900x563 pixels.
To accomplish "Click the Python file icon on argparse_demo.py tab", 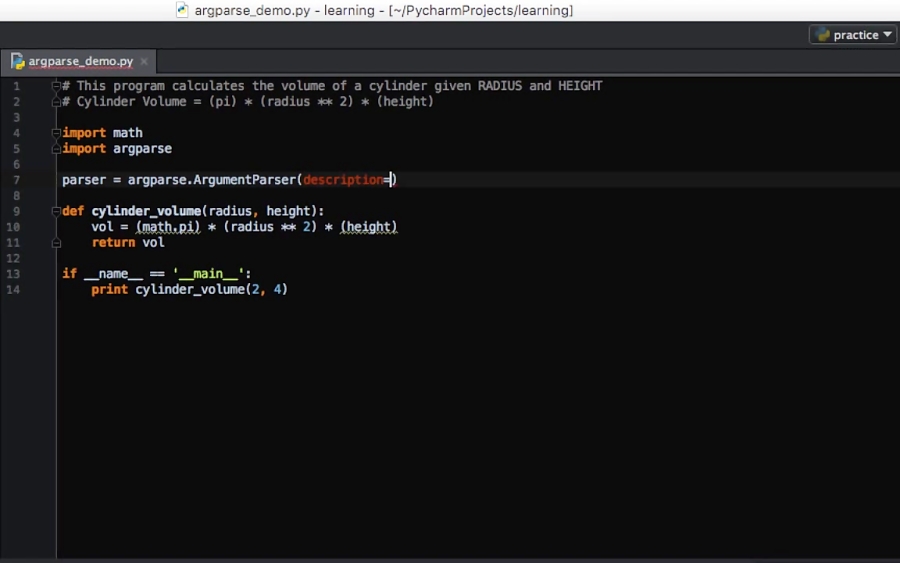I will (18, 61).
